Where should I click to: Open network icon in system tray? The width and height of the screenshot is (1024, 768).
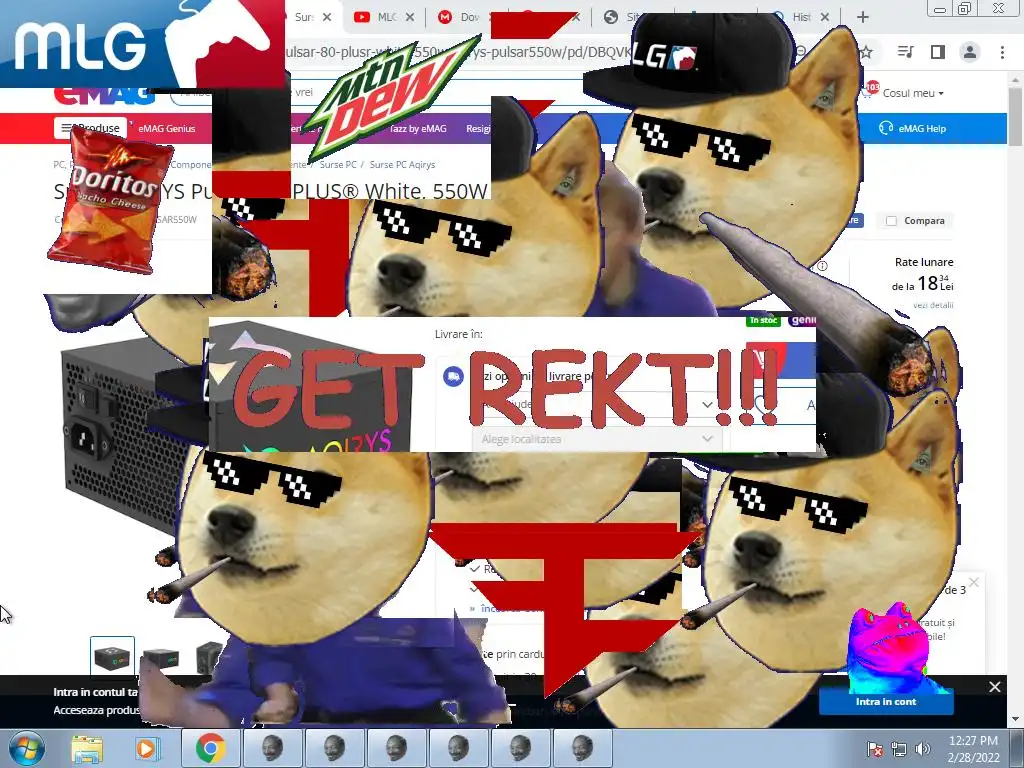tap(899, 749)
